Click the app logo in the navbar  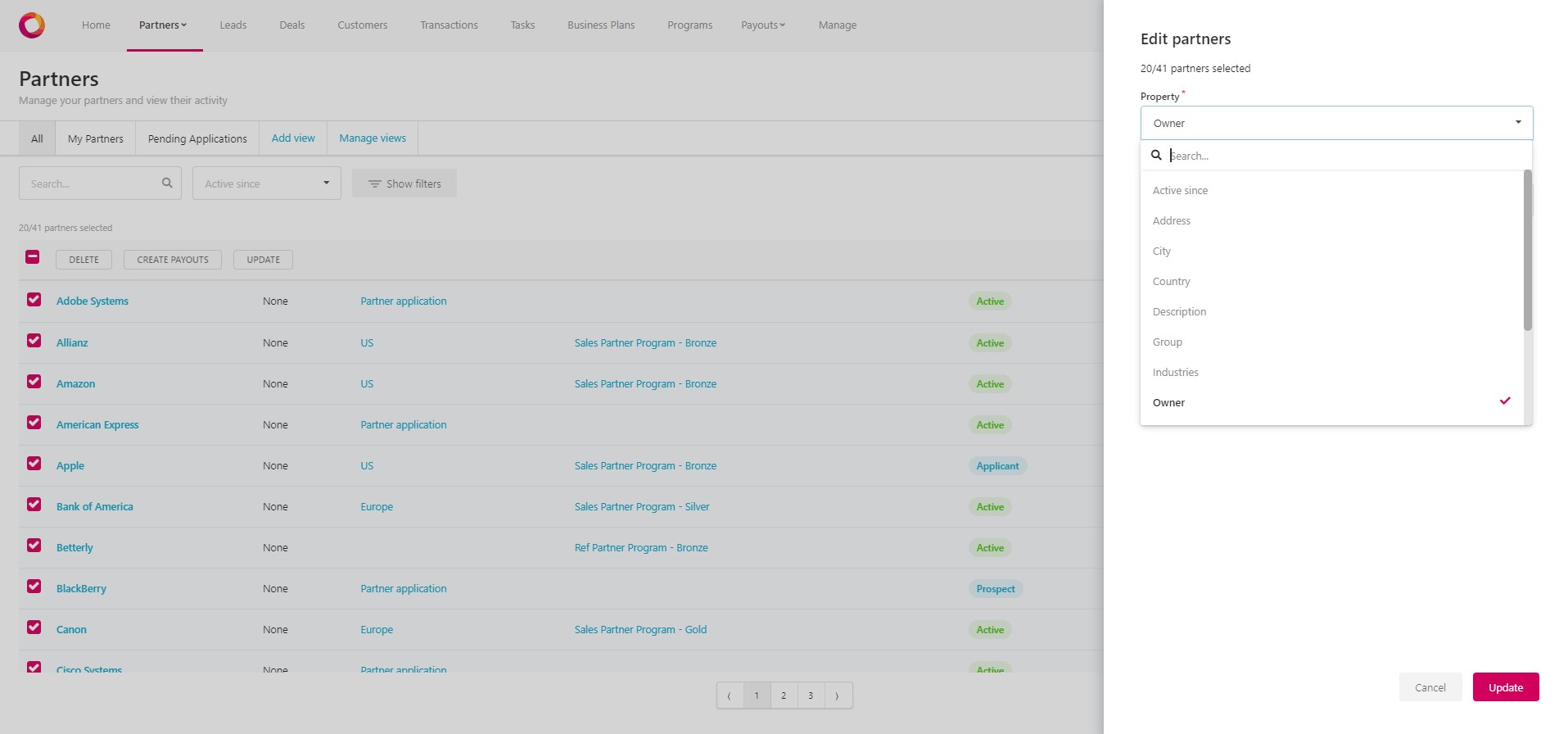tap(32, 25)
